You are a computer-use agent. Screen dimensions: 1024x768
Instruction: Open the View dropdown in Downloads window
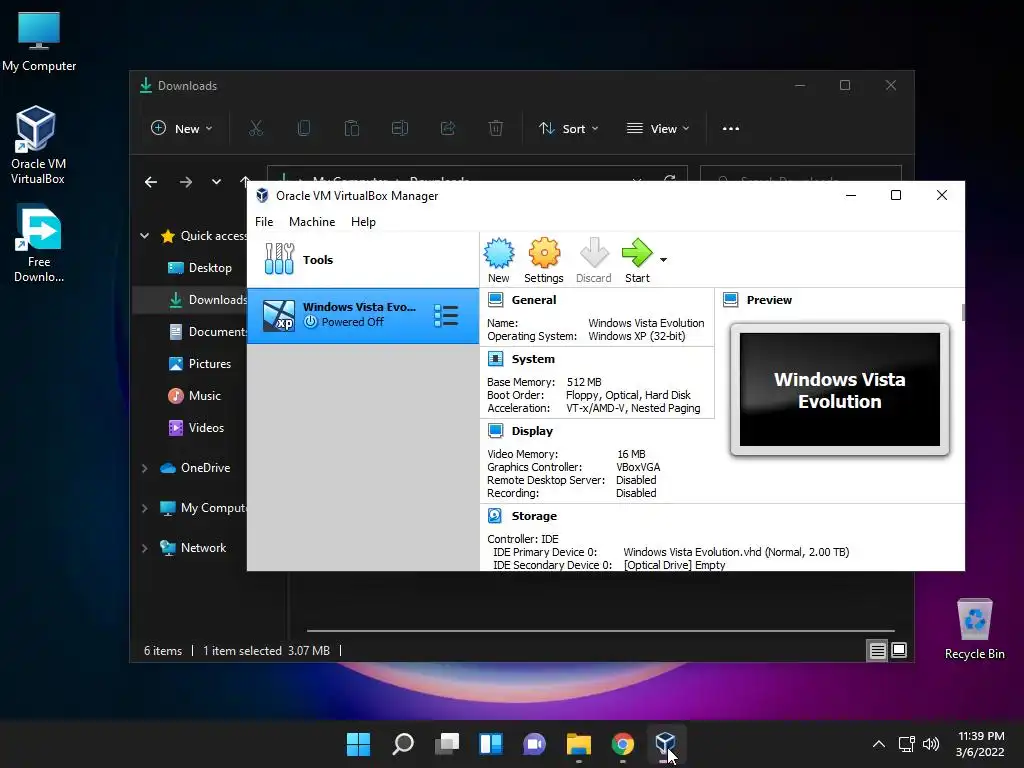658,129
